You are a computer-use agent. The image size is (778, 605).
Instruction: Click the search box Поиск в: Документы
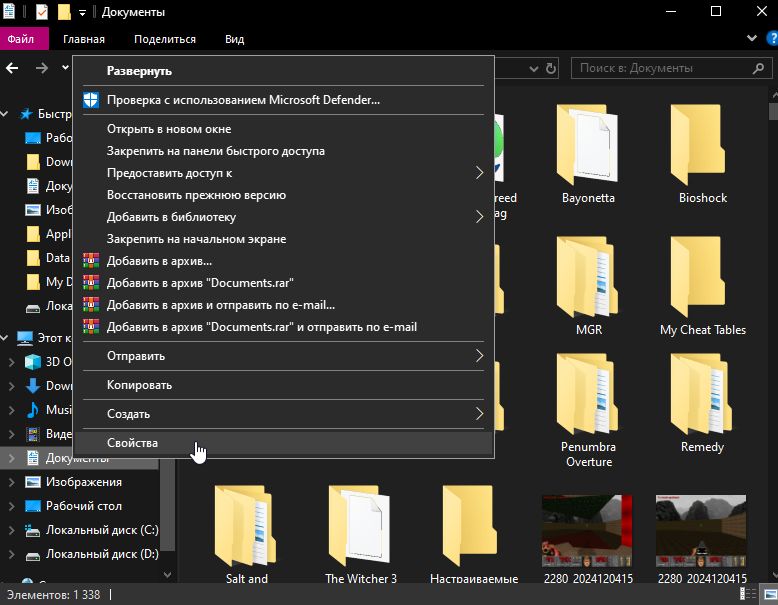[x=671, y=68]
